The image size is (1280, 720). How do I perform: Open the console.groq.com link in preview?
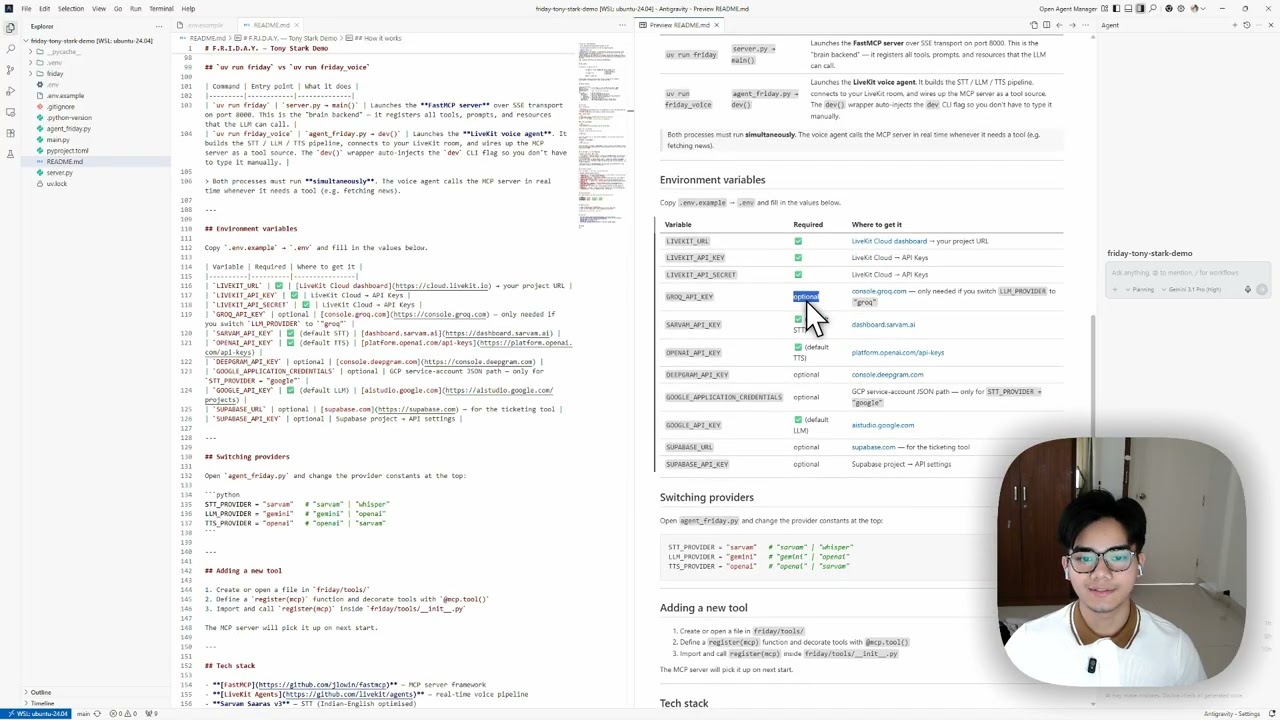pos(879,291)
